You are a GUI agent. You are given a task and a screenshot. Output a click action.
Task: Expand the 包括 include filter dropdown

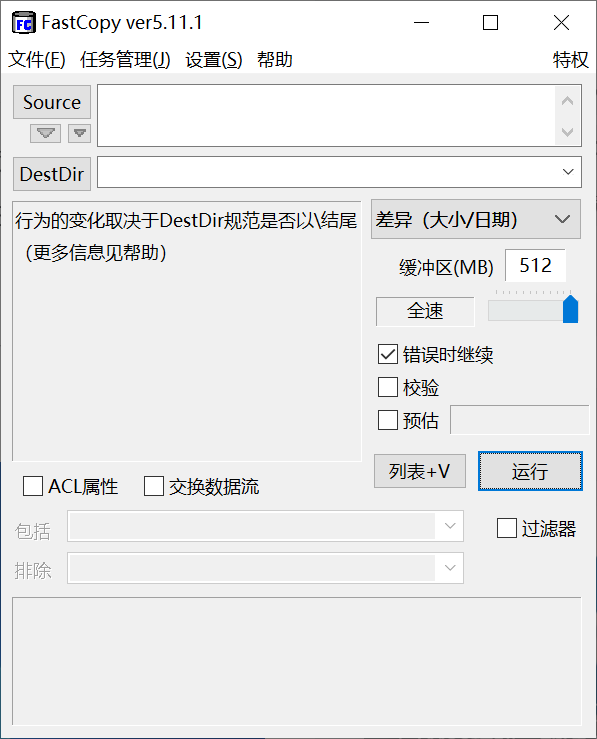point(450,526)
